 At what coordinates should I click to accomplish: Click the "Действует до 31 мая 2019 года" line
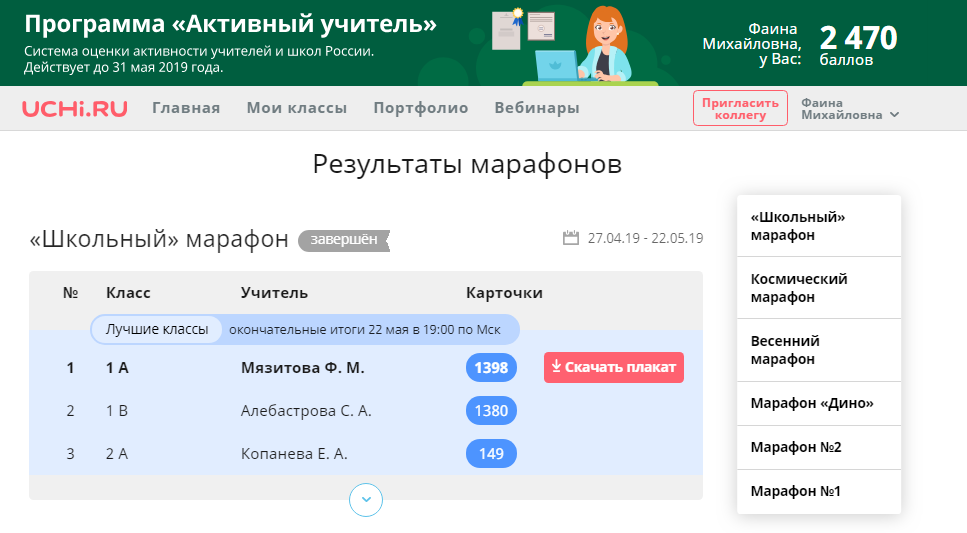click(x=124, y=68)
